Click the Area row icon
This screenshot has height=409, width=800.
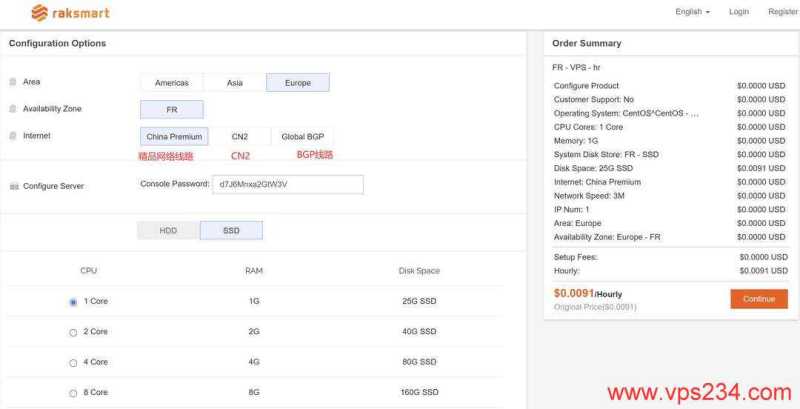click(x=13, y=82)
